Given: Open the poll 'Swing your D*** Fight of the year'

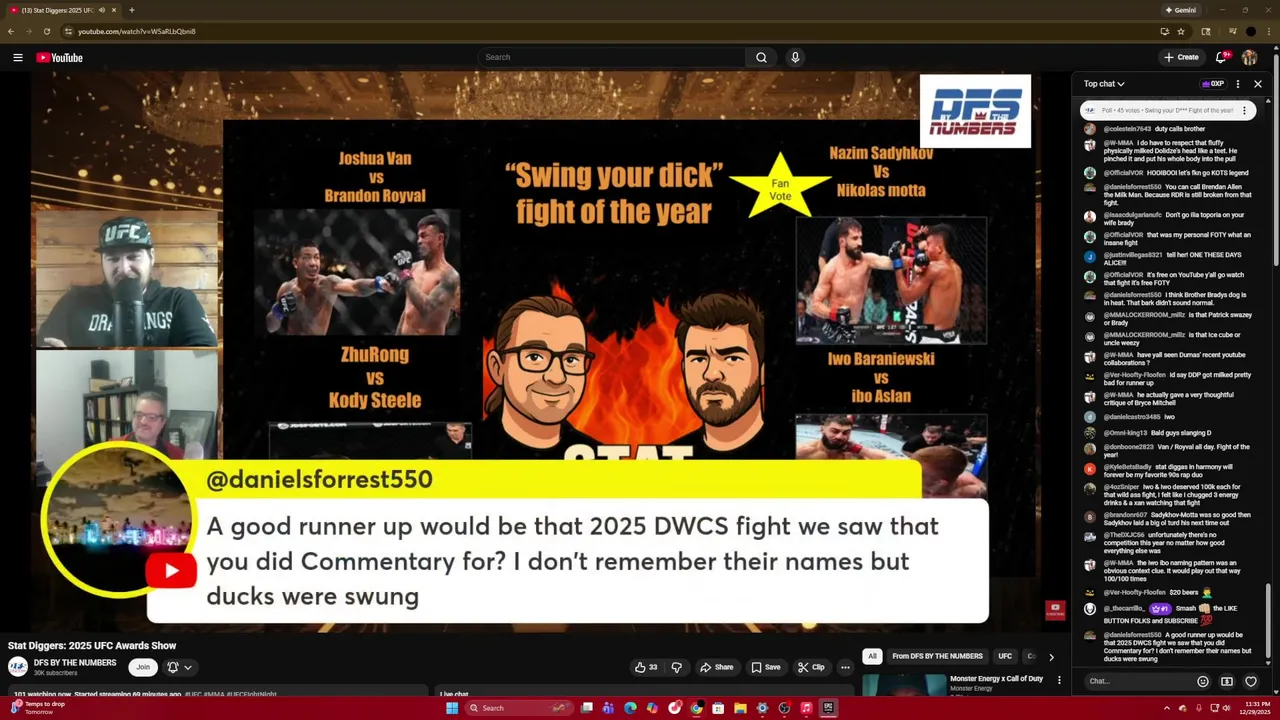Looking at the screenshot, I should 1167,110.
